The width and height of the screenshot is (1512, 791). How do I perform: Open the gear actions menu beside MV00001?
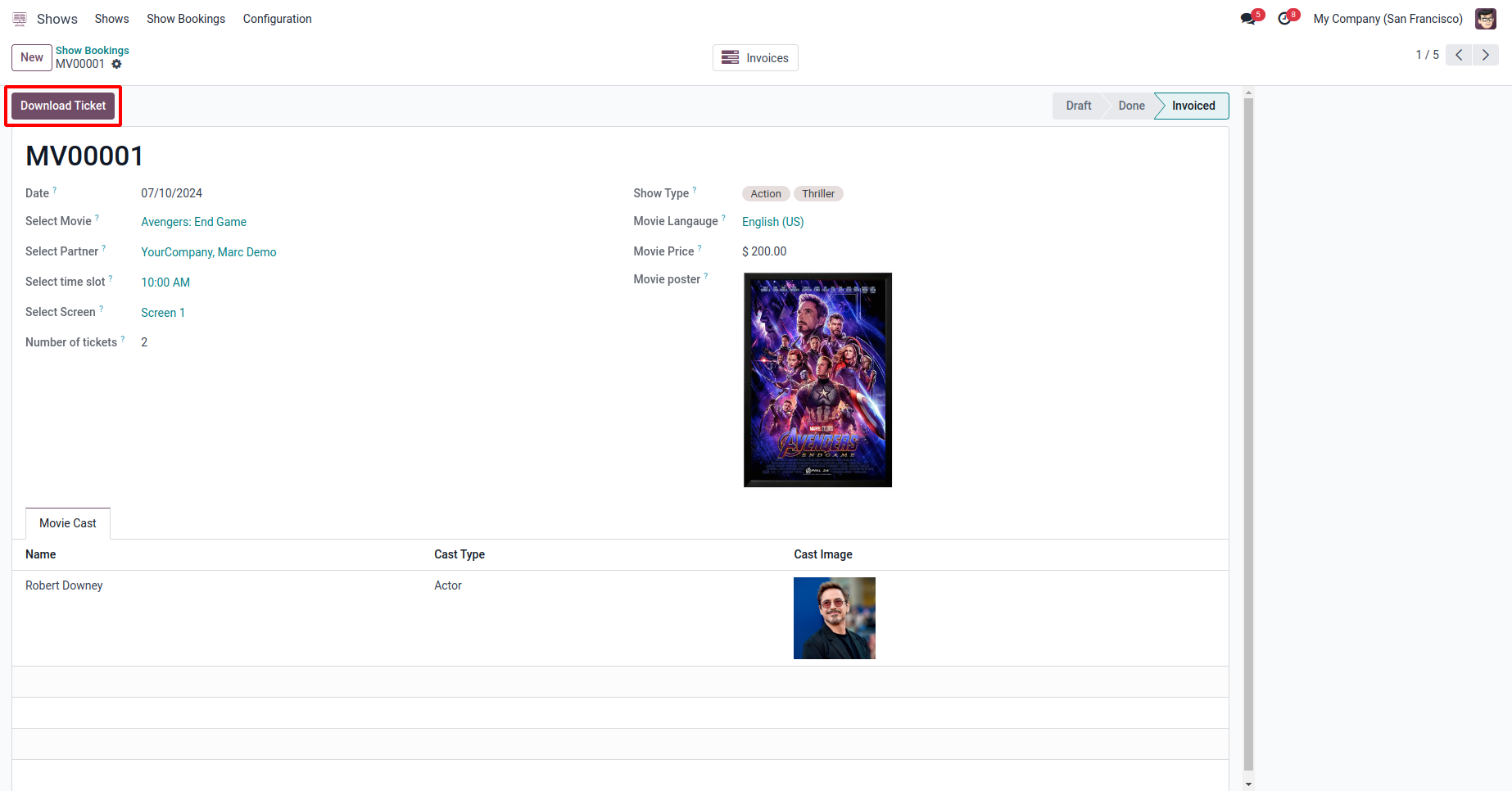coord(116,64)
